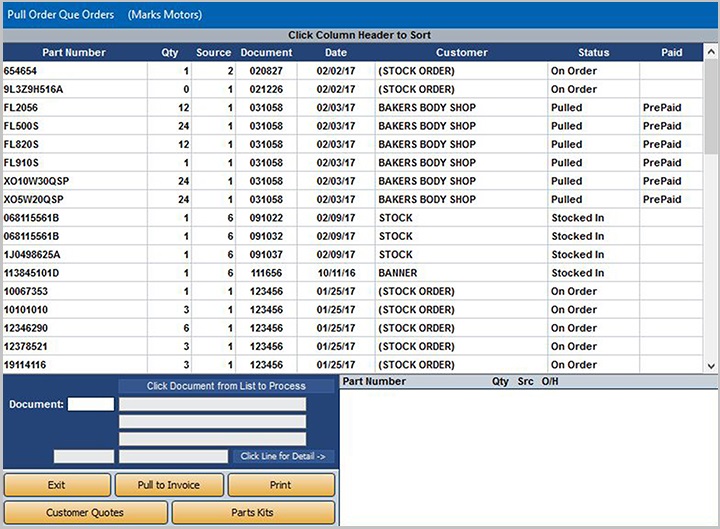This screenshot has width=720, height=529.
Task: Open Parts Kits
Action: pos(254,513)
